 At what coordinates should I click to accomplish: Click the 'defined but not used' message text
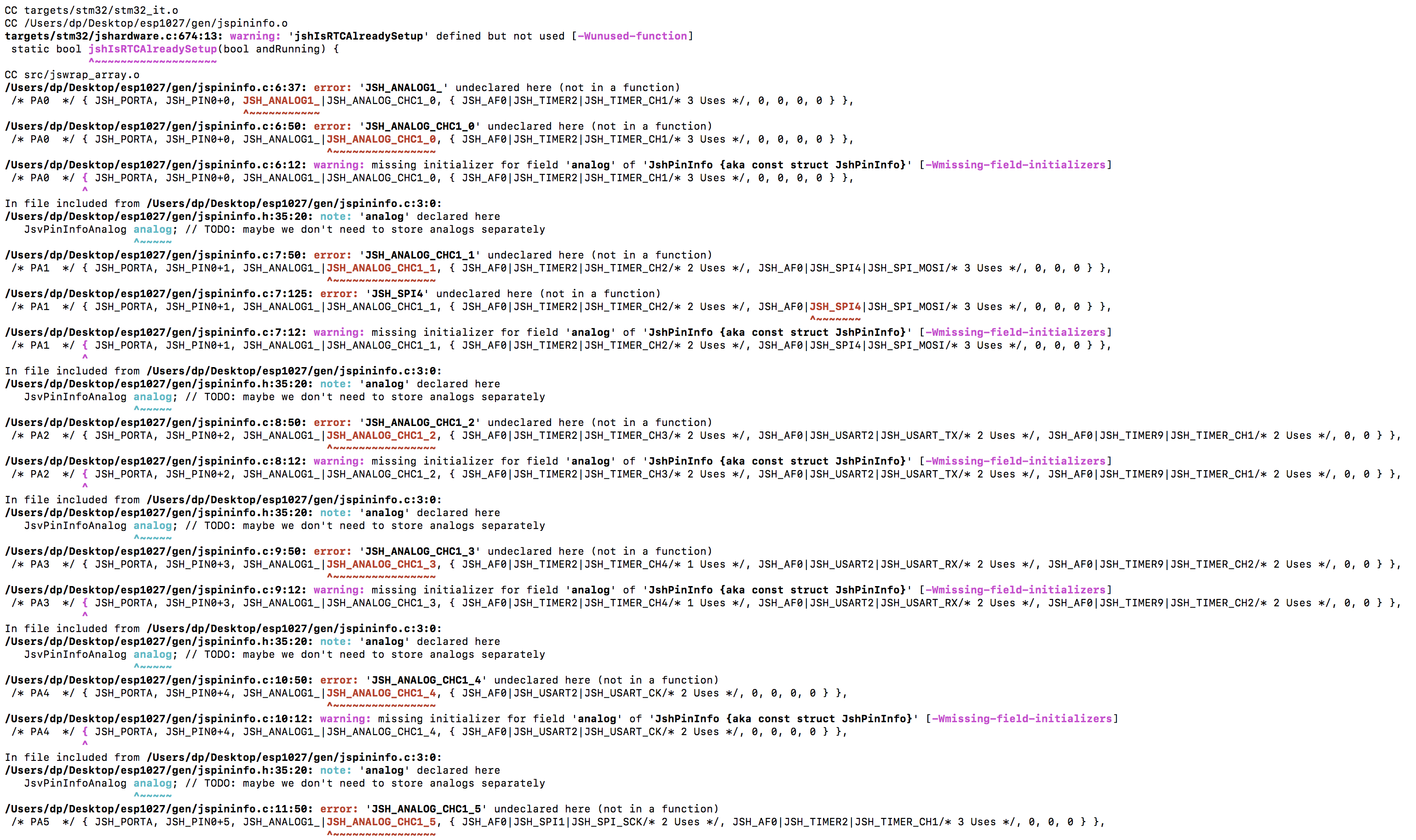(501, 36)
